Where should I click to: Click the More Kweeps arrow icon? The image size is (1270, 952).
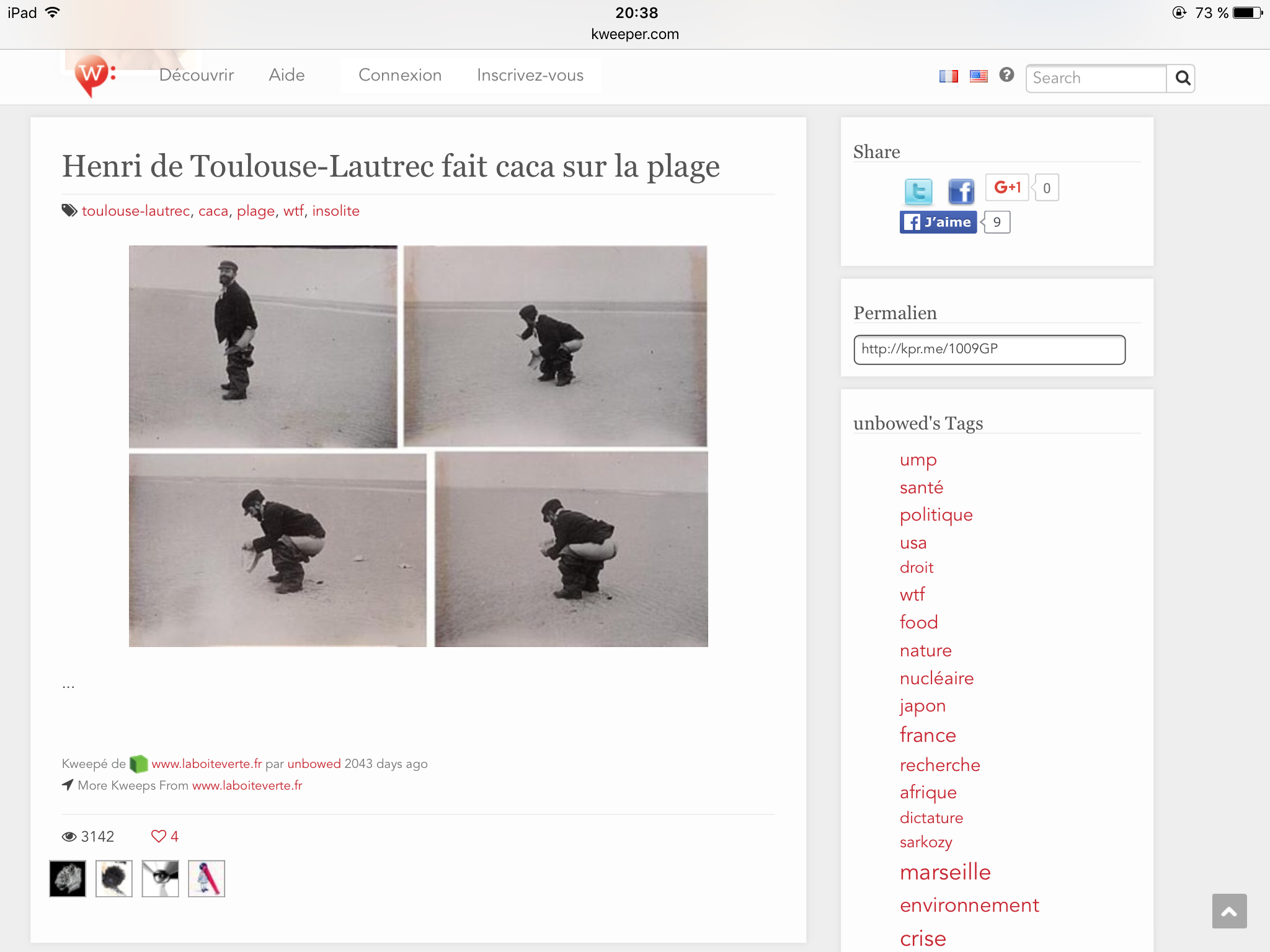[68, 785]
